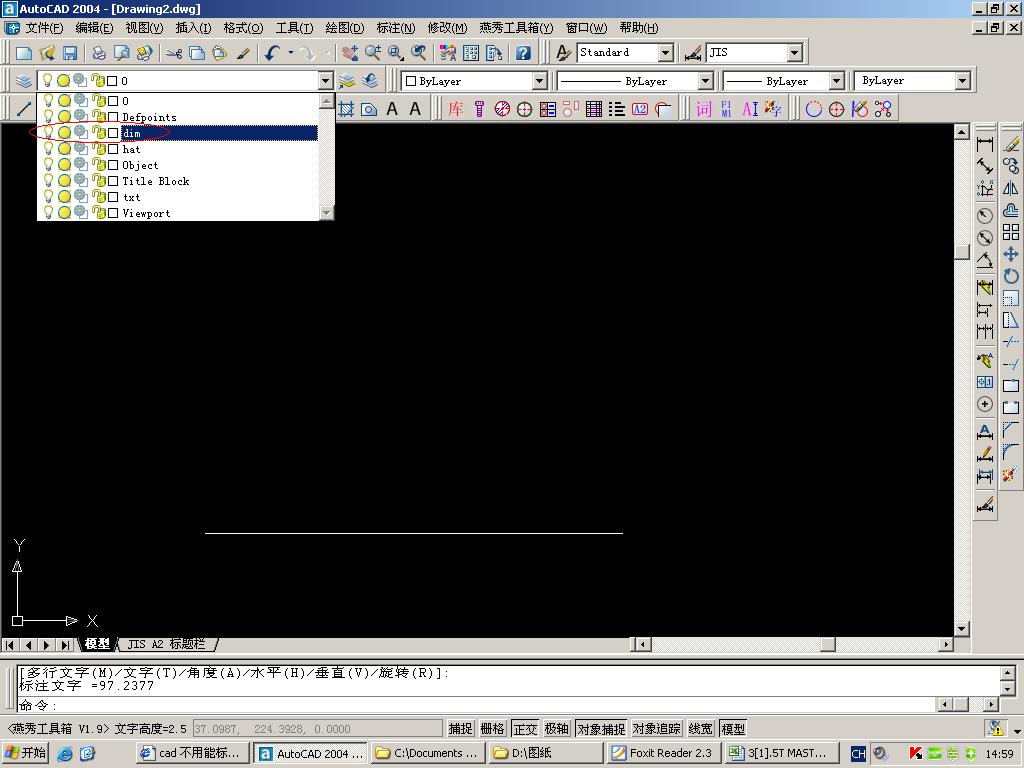1024x768 pixels.
Task: Click the Help question mark icon
Action: click(x=523, y=54)
